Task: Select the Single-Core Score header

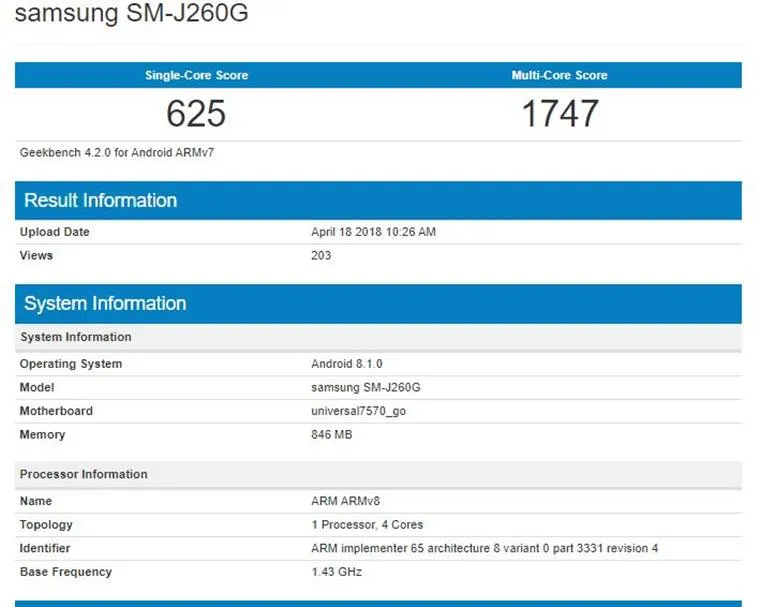Action: (x=197, y=75)
